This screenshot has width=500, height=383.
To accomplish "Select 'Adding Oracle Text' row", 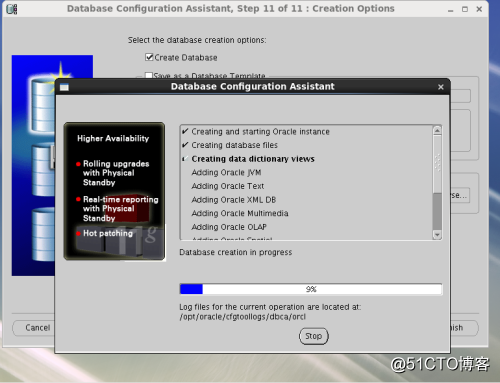I will (x=307, y=186).
